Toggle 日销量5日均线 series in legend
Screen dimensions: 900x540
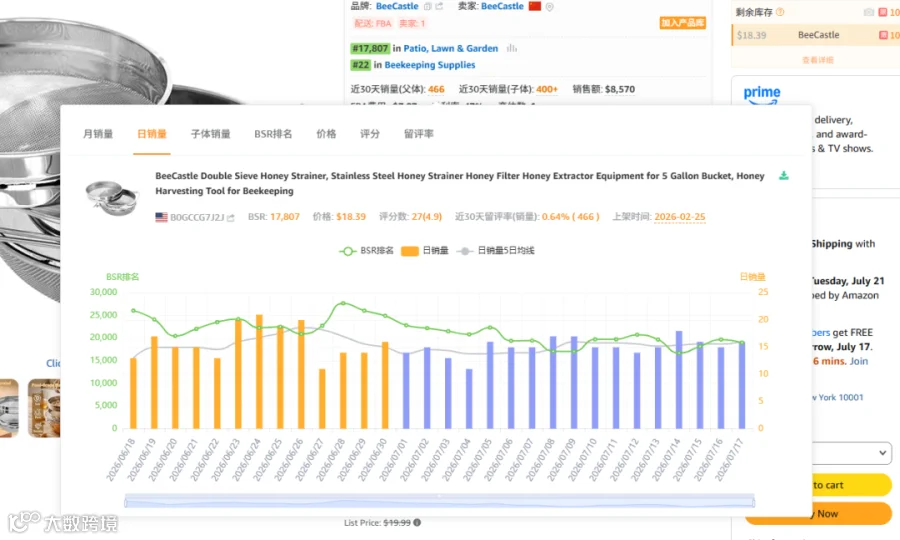pyautogui.click(x=495, y=251)
